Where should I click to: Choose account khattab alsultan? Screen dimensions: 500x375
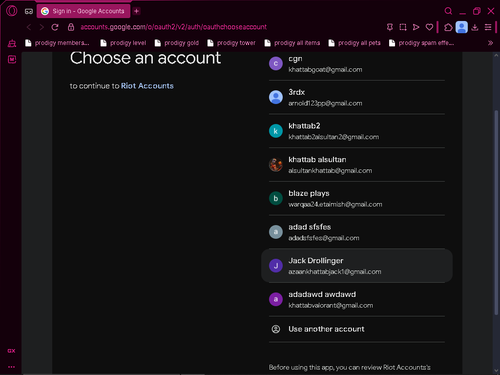click(x=357, y=165)
